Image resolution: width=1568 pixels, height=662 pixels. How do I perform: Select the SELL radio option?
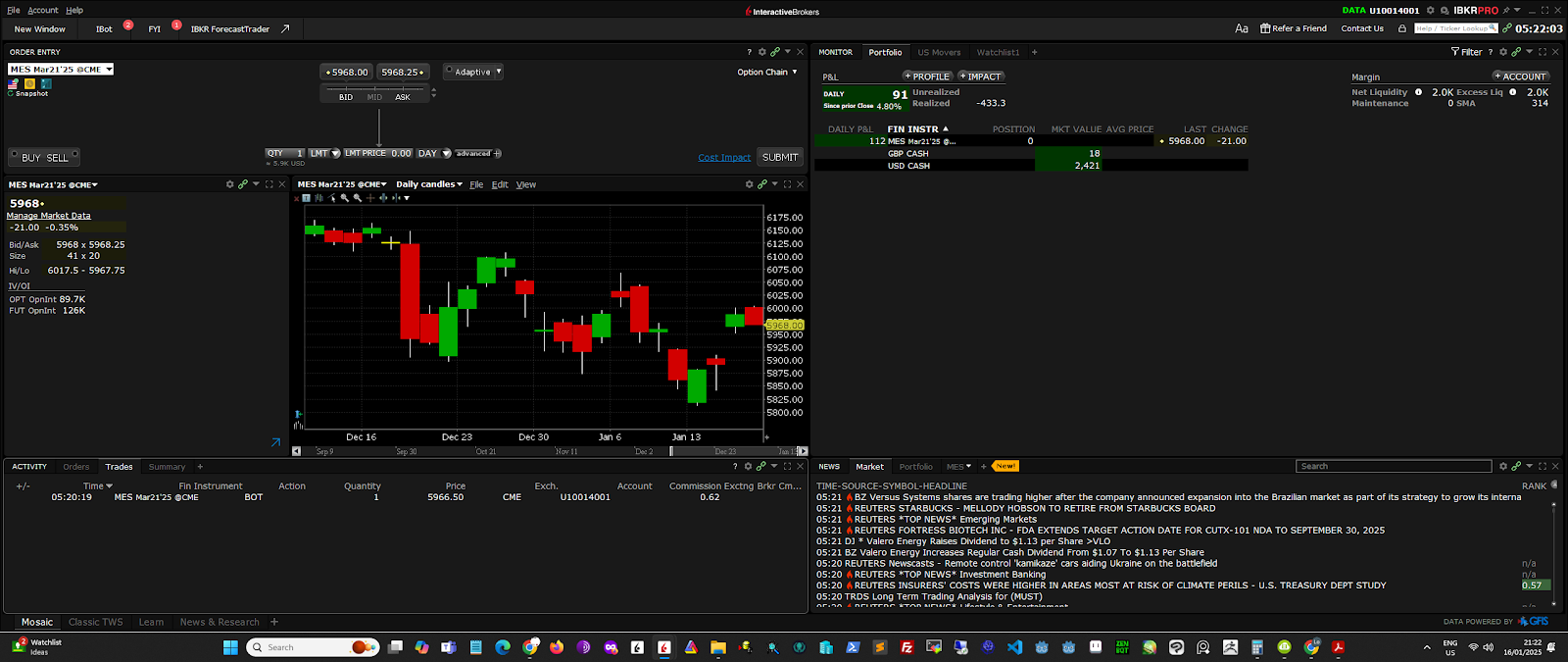coord(62,157)
